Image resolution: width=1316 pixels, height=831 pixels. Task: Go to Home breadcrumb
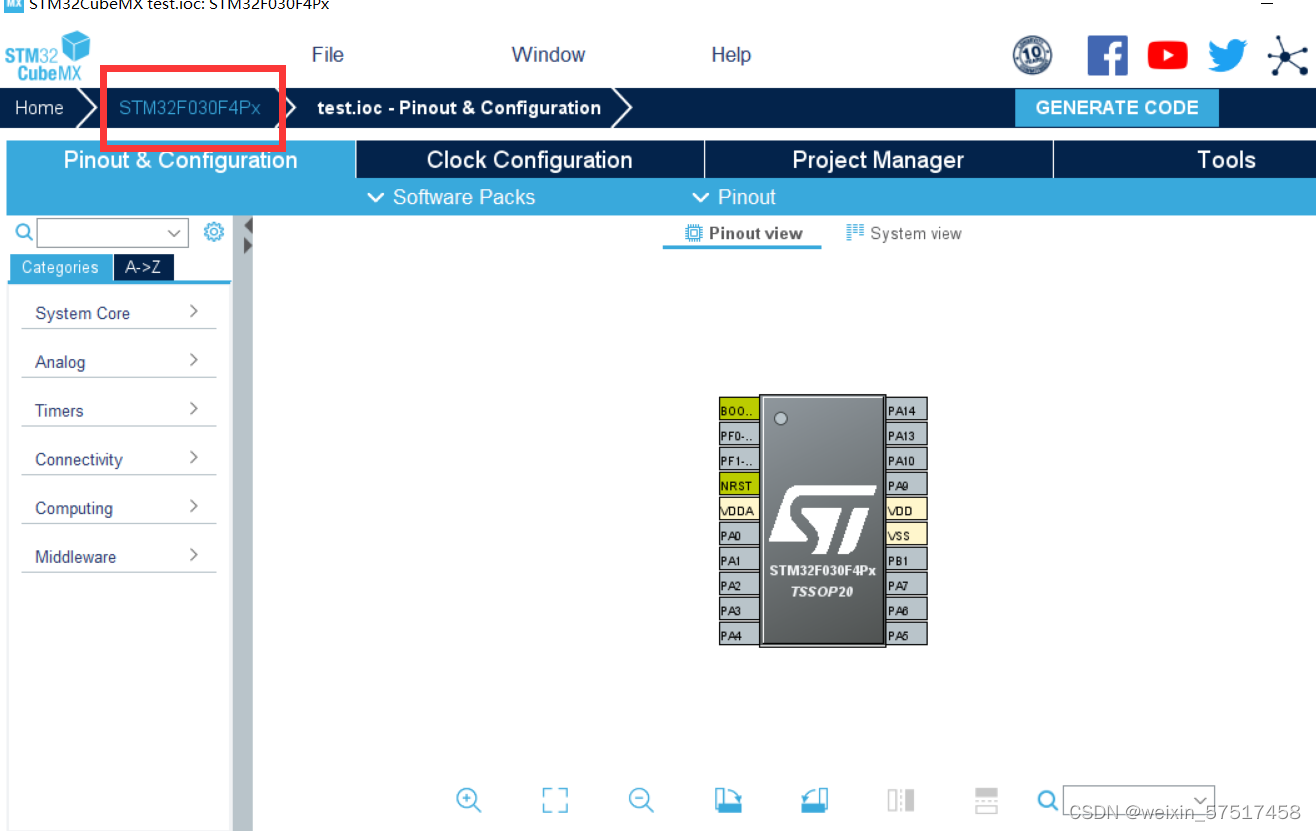coord(39,108)
